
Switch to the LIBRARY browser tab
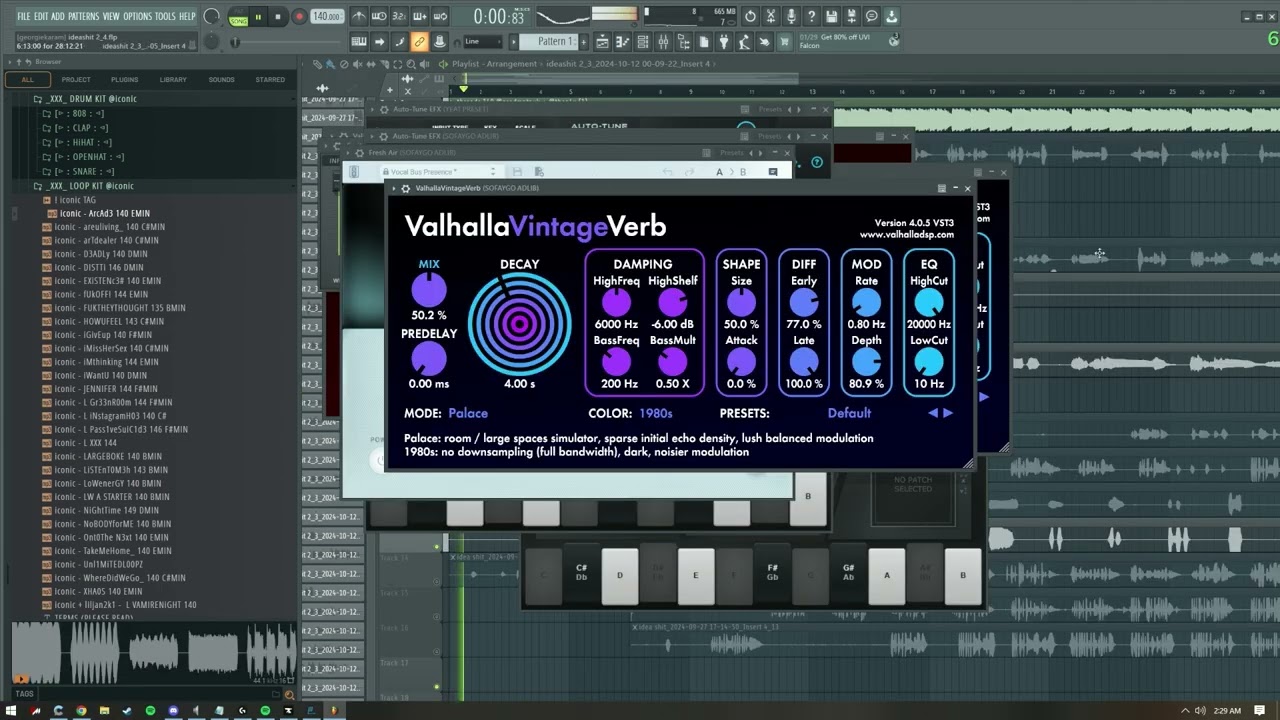click(x=173, y=80)
